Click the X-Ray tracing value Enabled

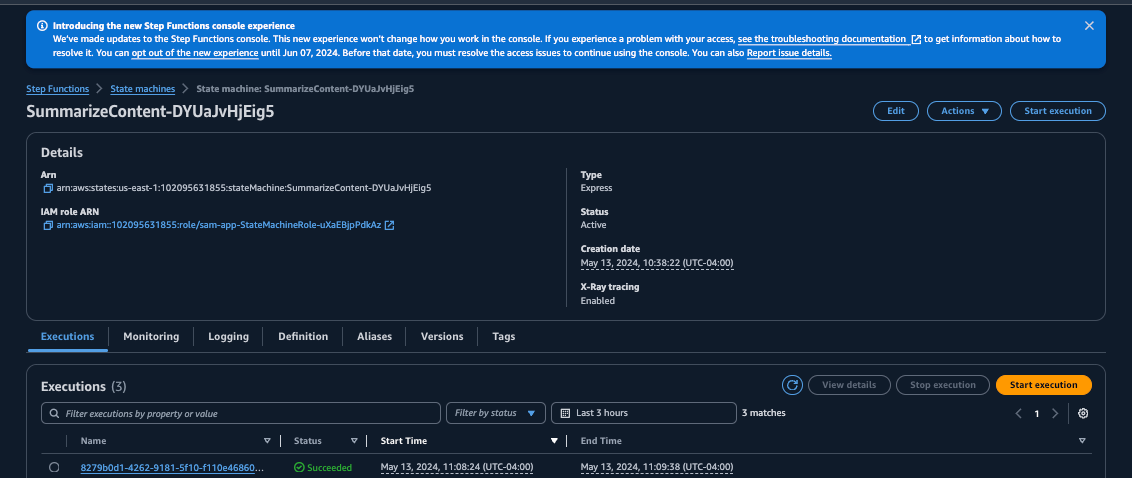coord(598,300)
